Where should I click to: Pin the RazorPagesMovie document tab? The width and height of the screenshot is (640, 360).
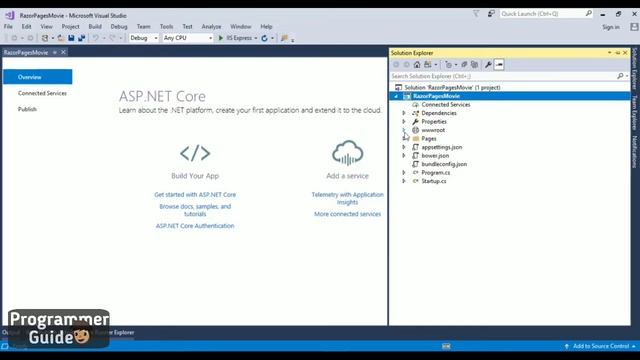(x=55, y=52)
